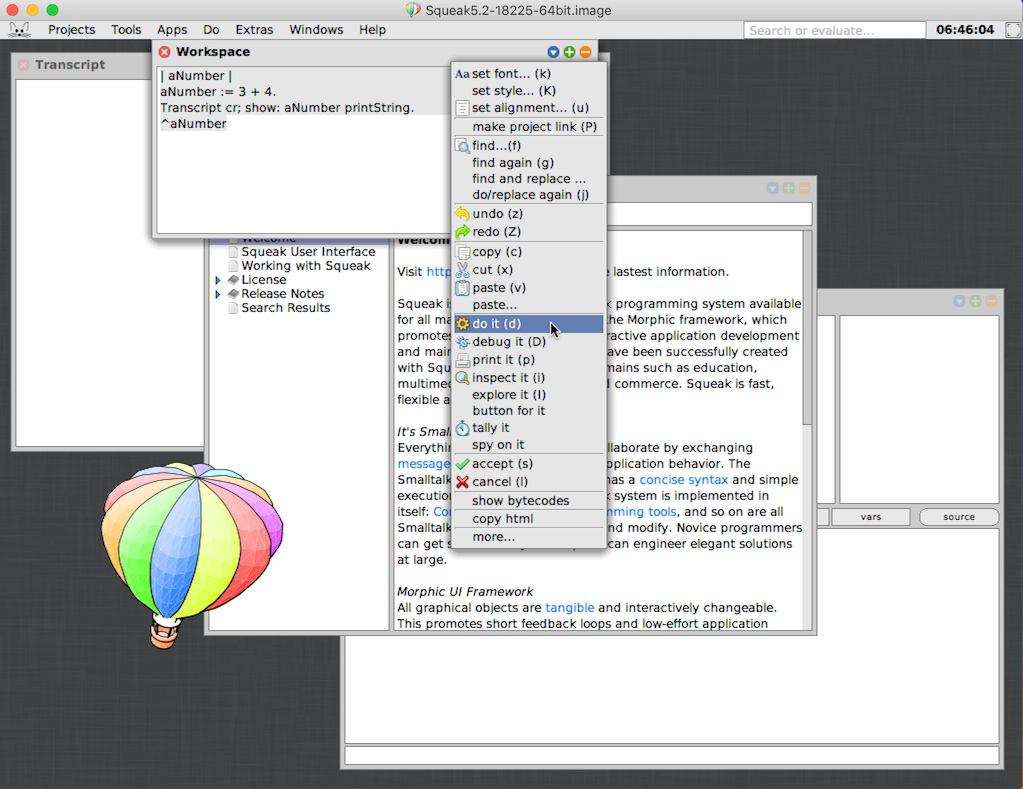Click the License book icon
The width and height of the screenshot is (1023, 789).
tap(234, 280)
